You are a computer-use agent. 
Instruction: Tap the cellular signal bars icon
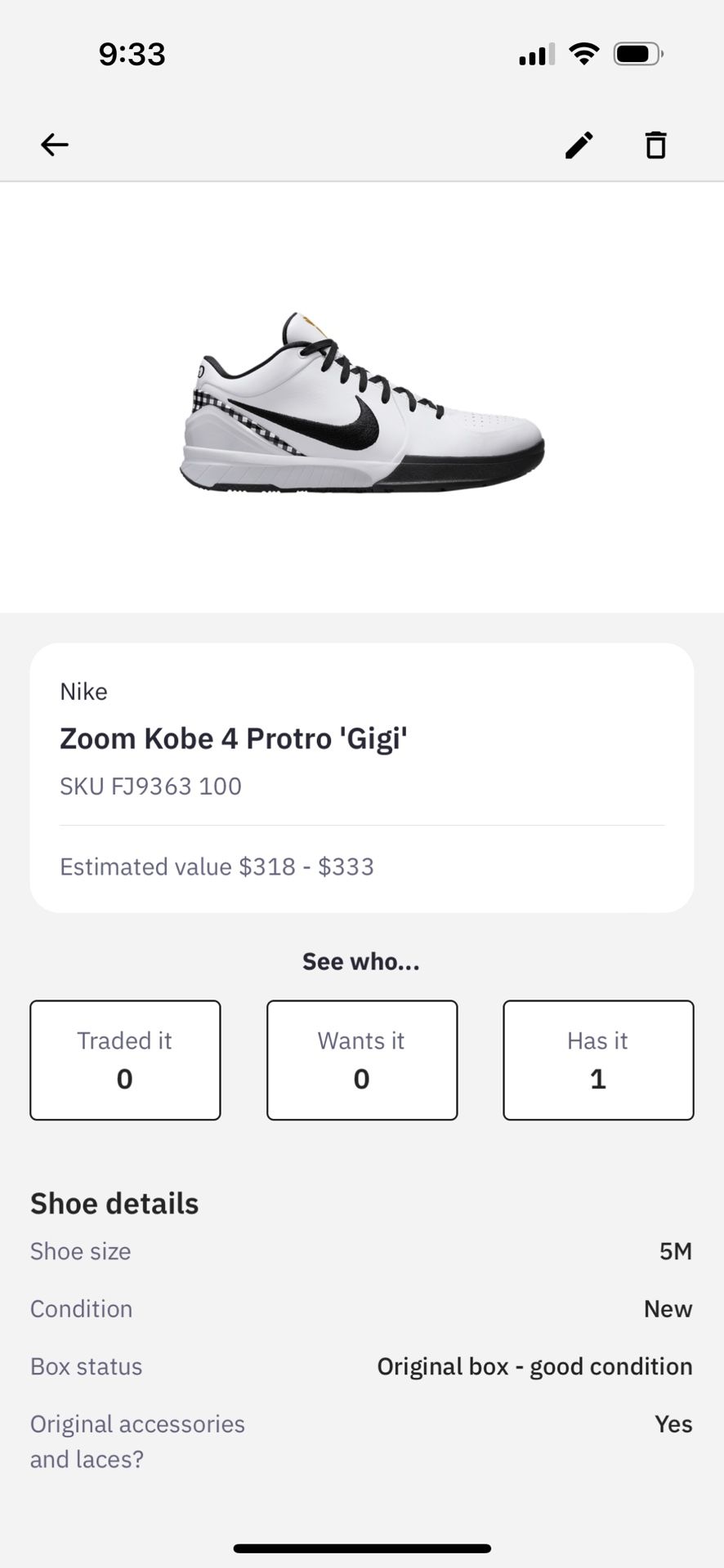pos(536,55)
